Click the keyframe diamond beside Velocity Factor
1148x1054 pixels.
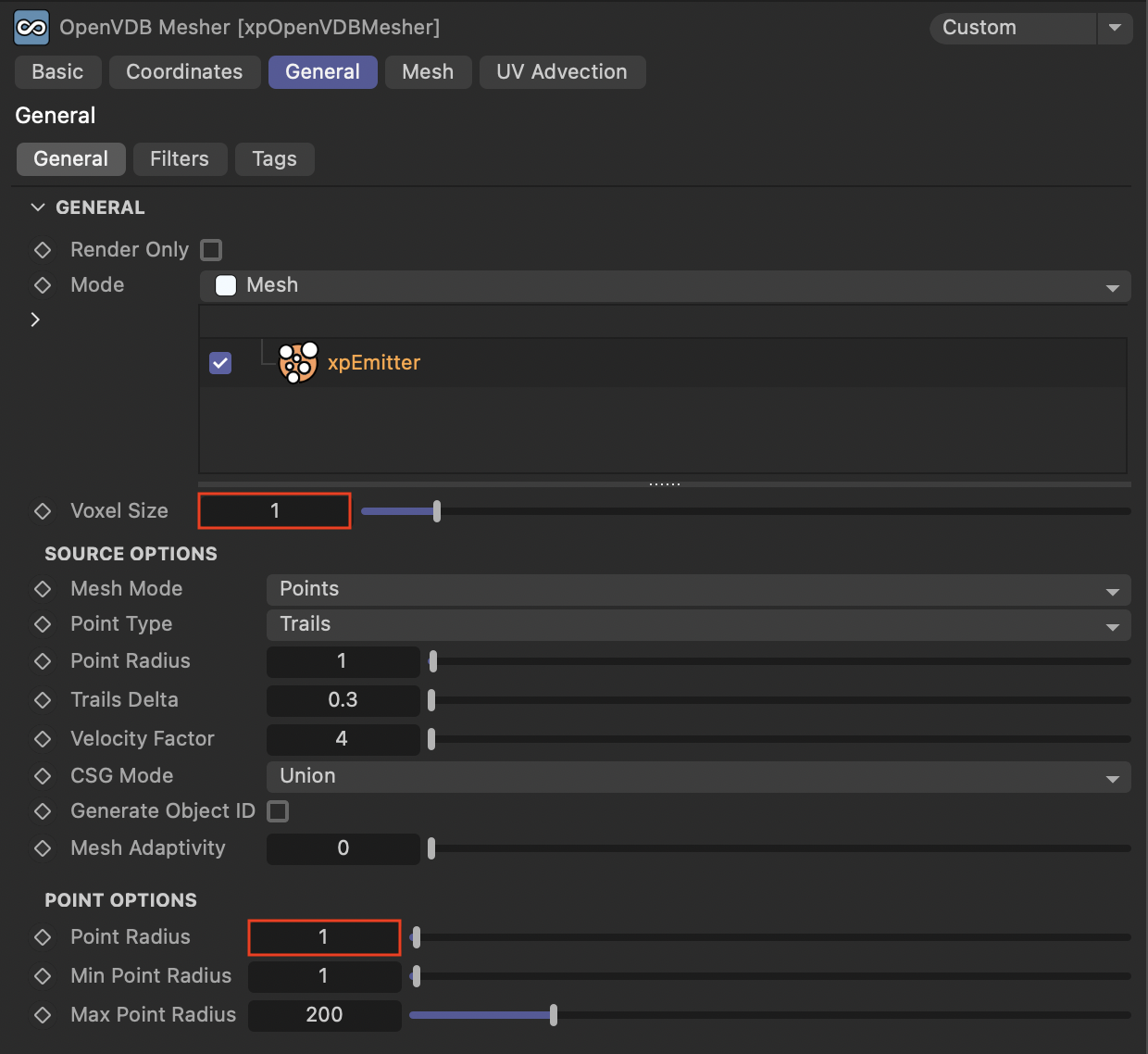coord(43,739)
